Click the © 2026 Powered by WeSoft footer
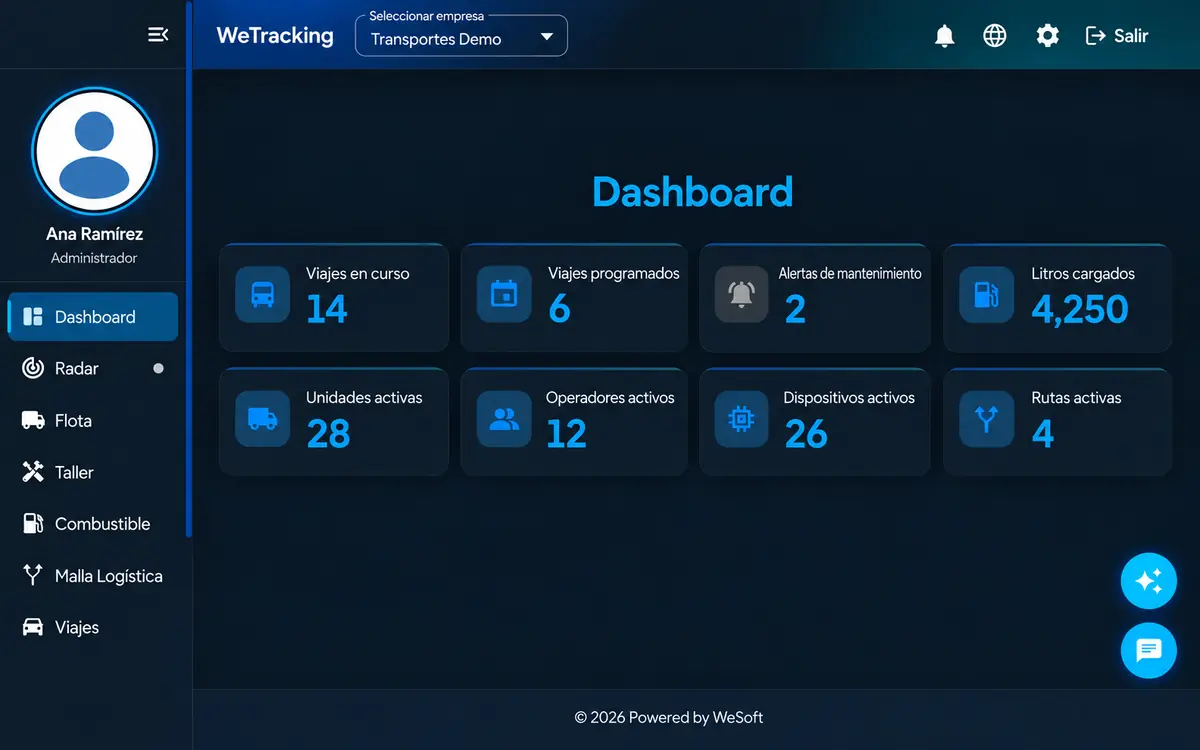Image resolution: width=1200 pixels, height=750 pixels. coord(668,717)
